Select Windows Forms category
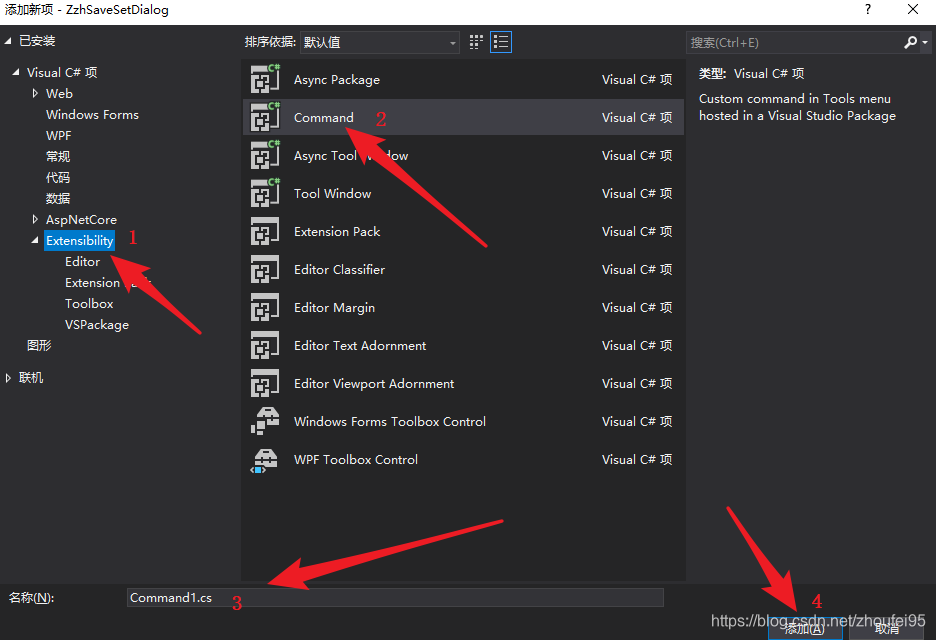936x640 pixels. click(93, 115)
